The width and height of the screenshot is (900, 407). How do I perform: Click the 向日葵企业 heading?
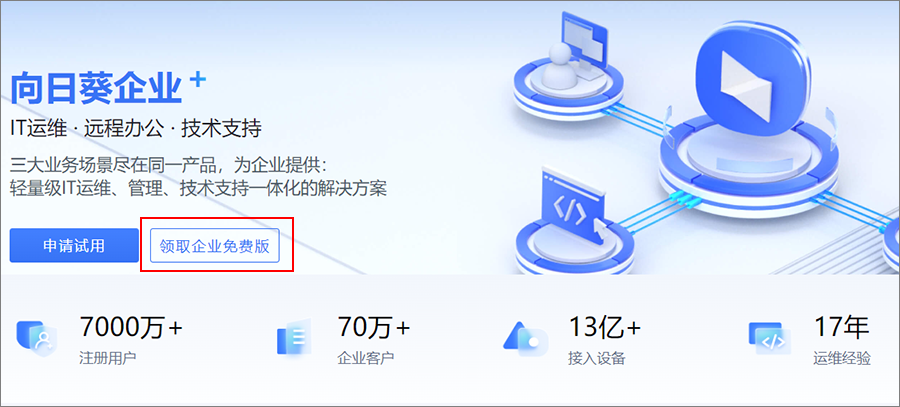coord(96,88)
